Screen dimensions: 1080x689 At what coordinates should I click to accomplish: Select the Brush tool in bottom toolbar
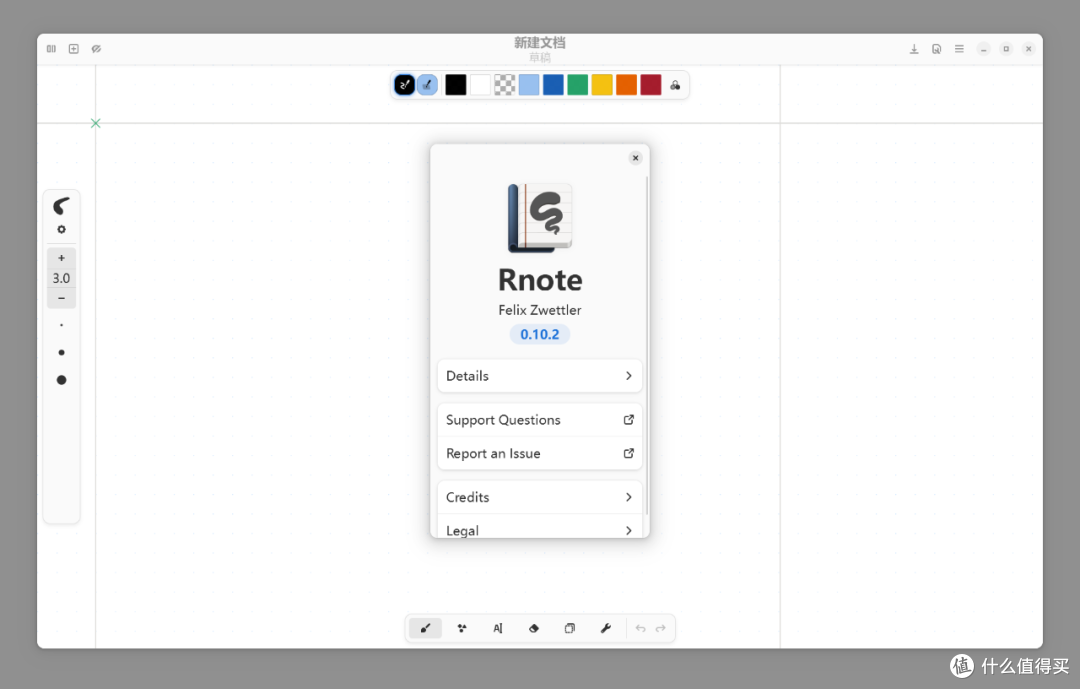(x=425, y=628)
